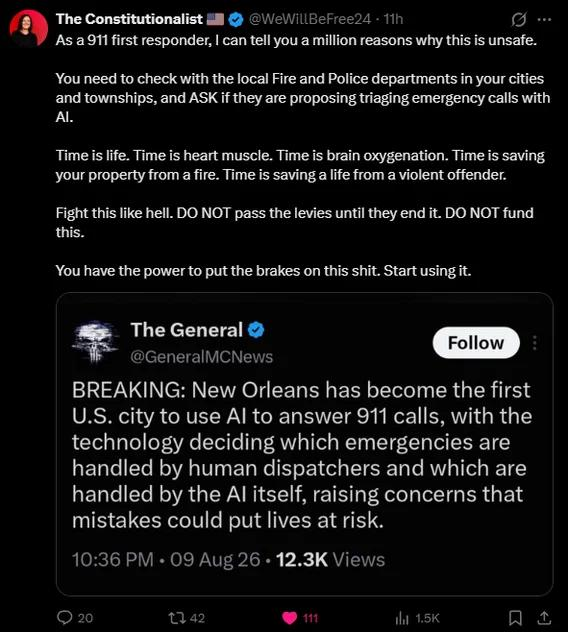
Task: Open the quoted BREAKING New Orleans post text
Action: click(x=302, y=455)
